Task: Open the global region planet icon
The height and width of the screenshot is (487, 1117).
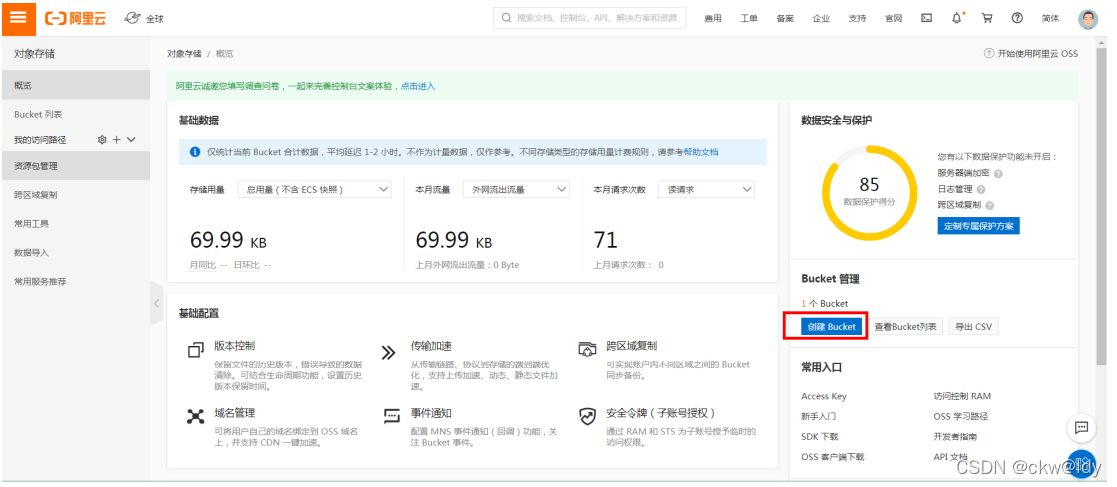Action: (133, 18)
